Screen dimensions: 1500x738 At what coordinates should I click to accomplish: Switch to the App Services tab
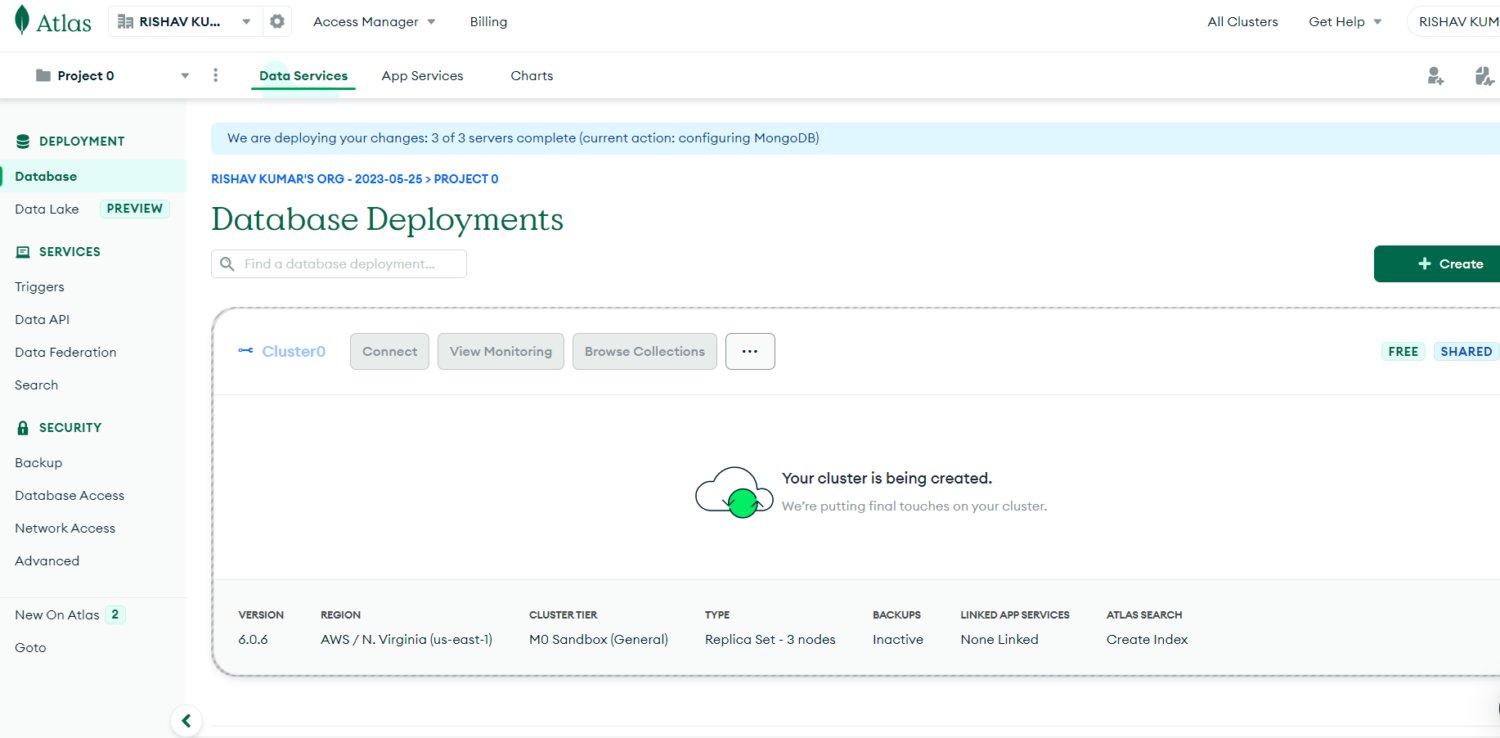422,75
